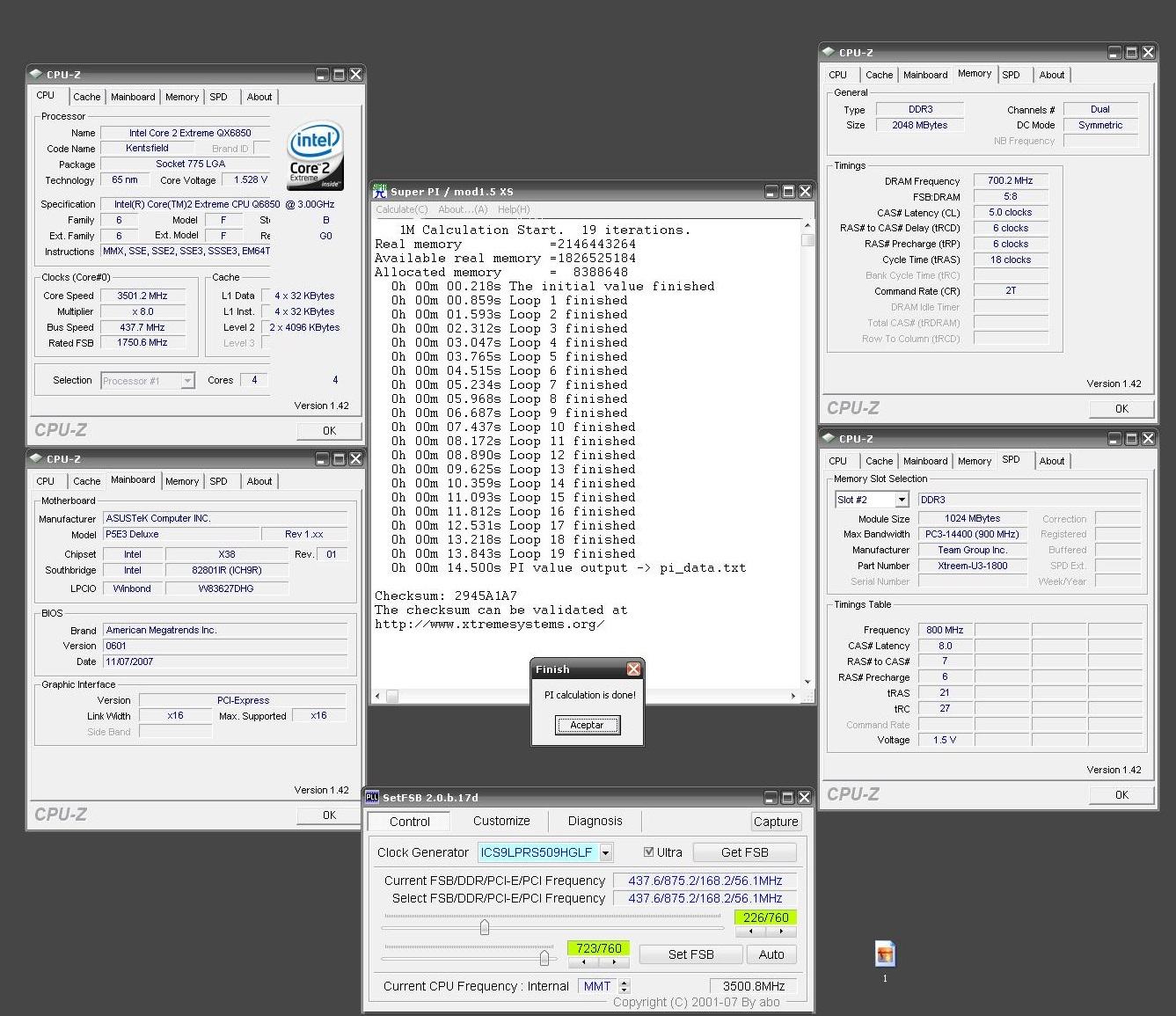Close the Finish dialog with the X
This screenshot has width=1176, height=1016.
pos(633,669)
